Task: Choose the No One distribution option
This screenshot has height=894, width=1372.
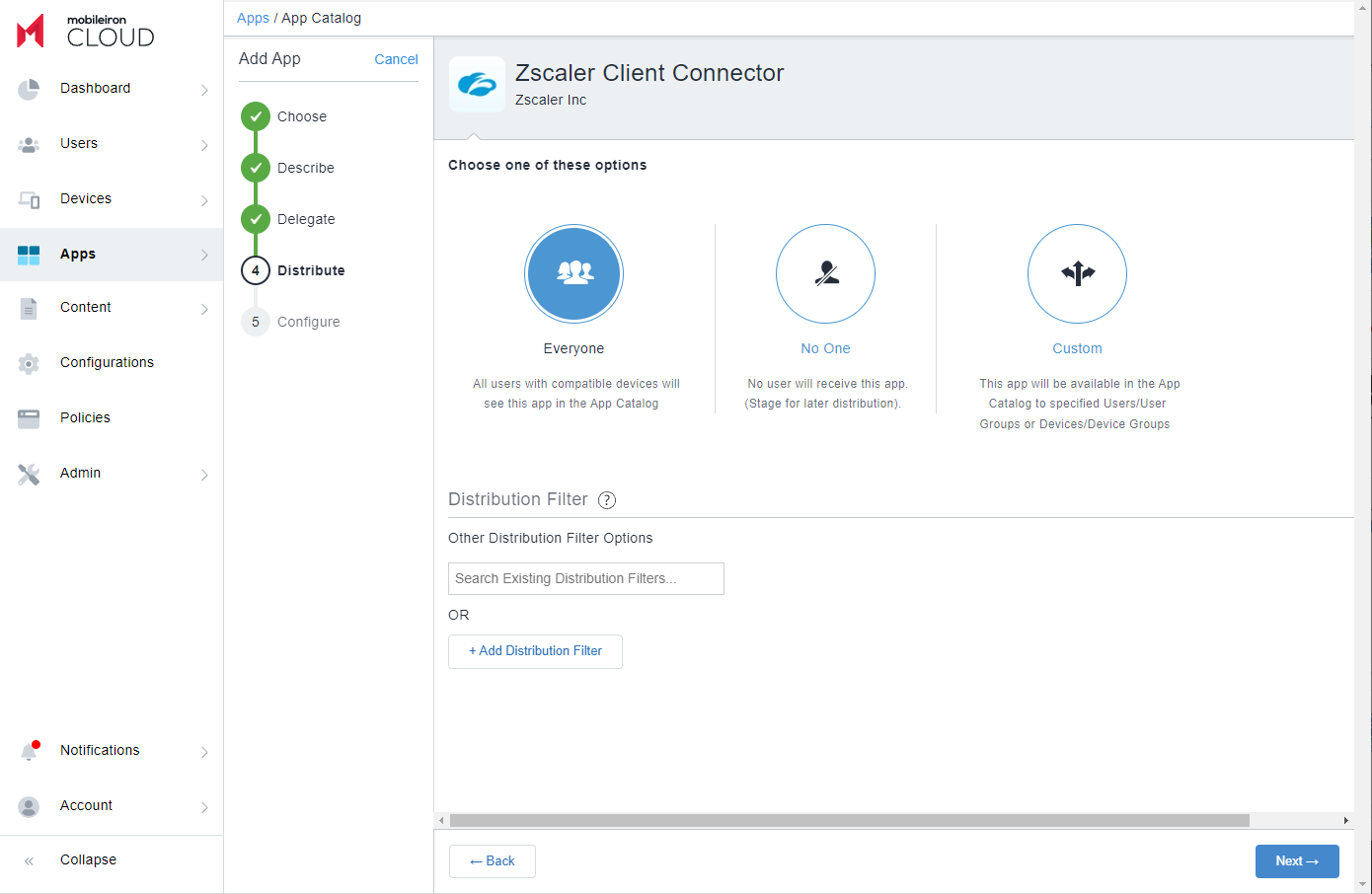Action: (825, 274)
